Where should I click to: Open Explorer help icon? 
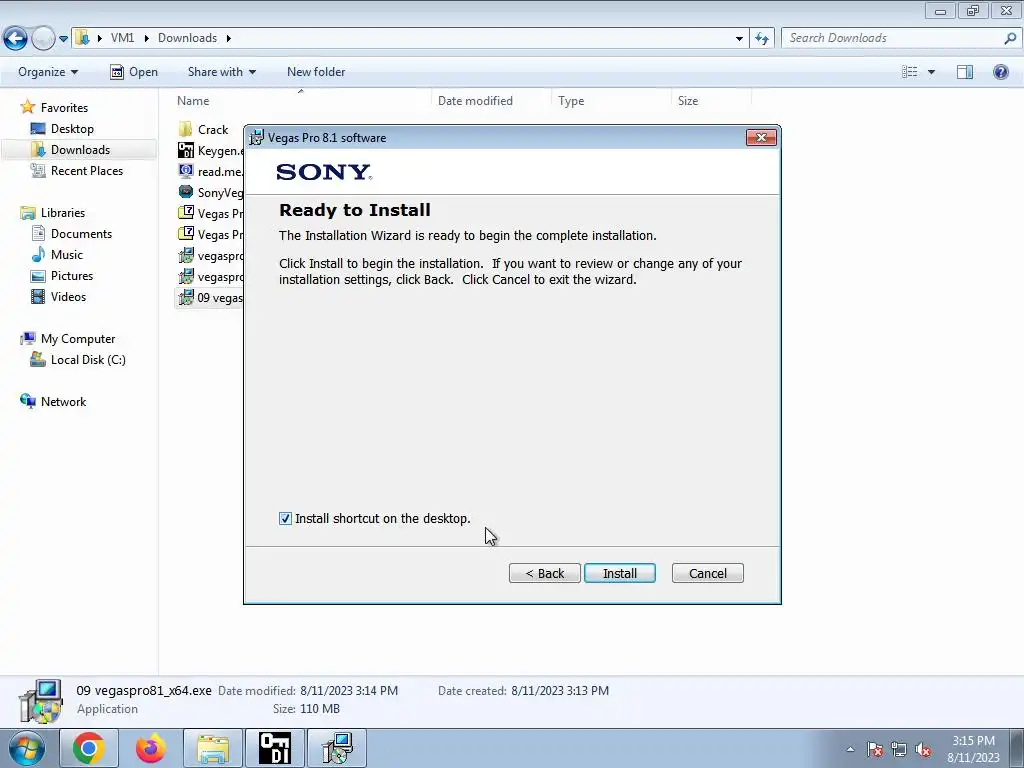coord(1000,72)
